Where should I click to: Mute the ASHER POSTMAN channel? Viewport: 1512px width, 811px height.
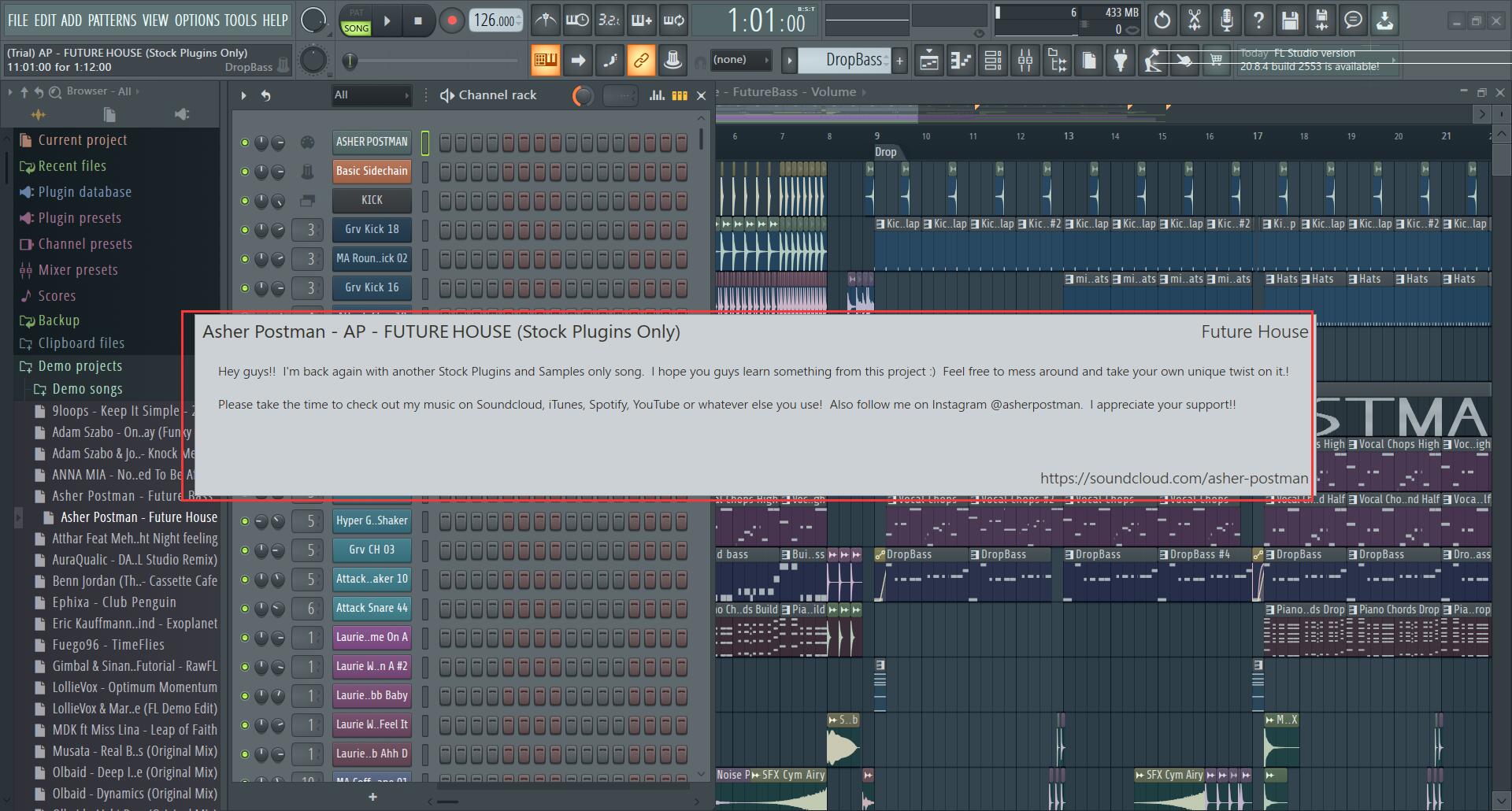(245, 143)
